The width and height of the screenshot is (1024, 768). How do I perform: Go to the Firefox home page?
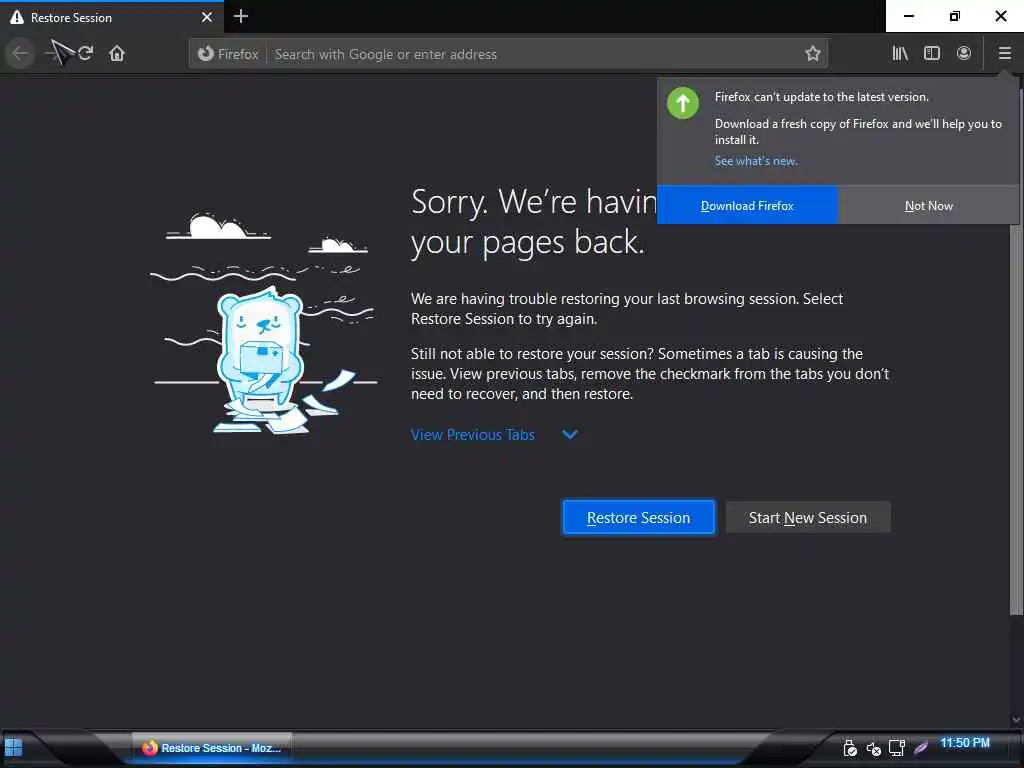pos(117,53)
